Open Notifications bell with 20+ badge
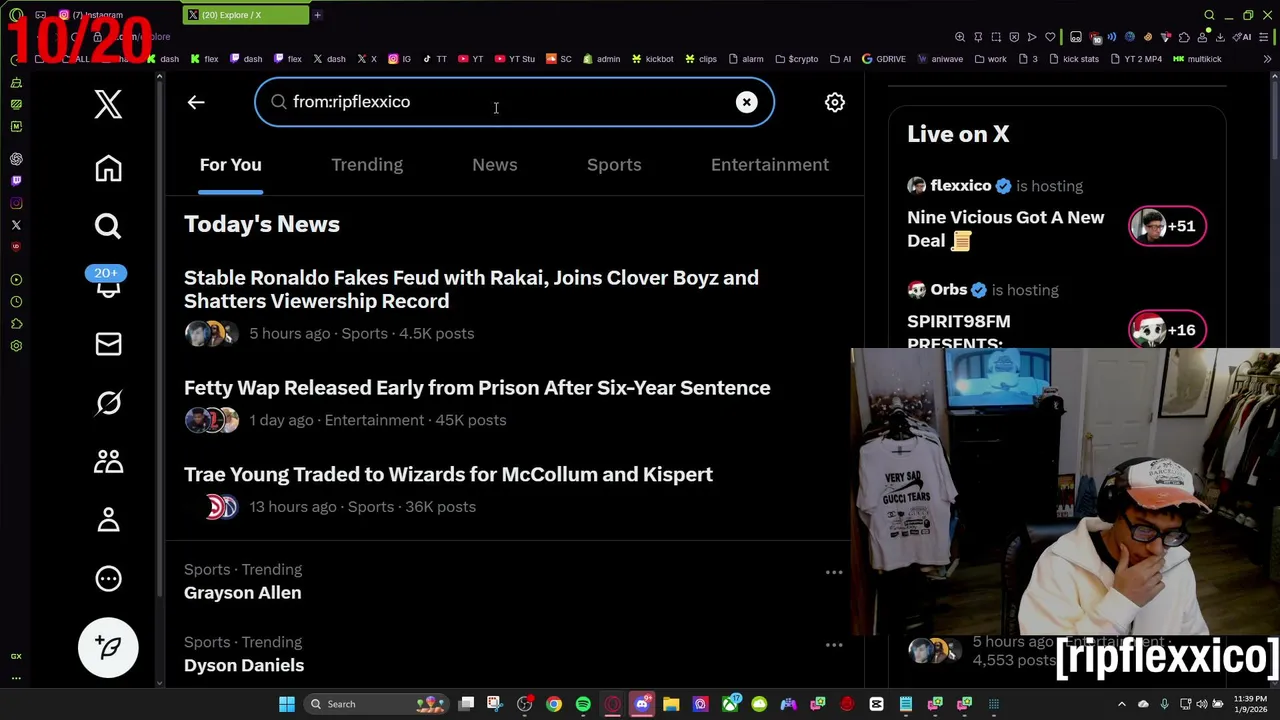 (x=108, y=283)
